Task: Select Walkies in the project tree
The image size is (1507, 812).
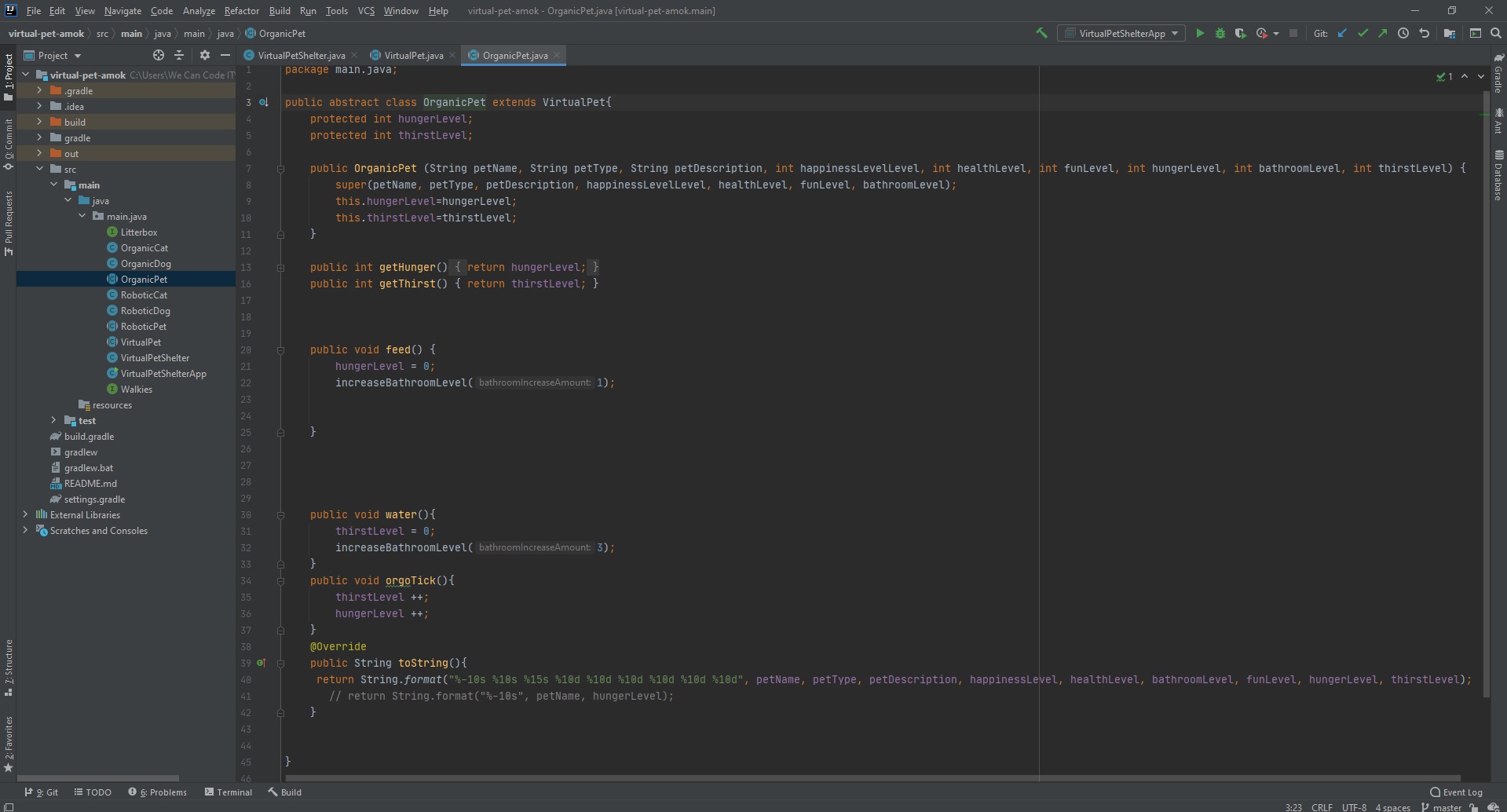Action: [x=137, y=390]
